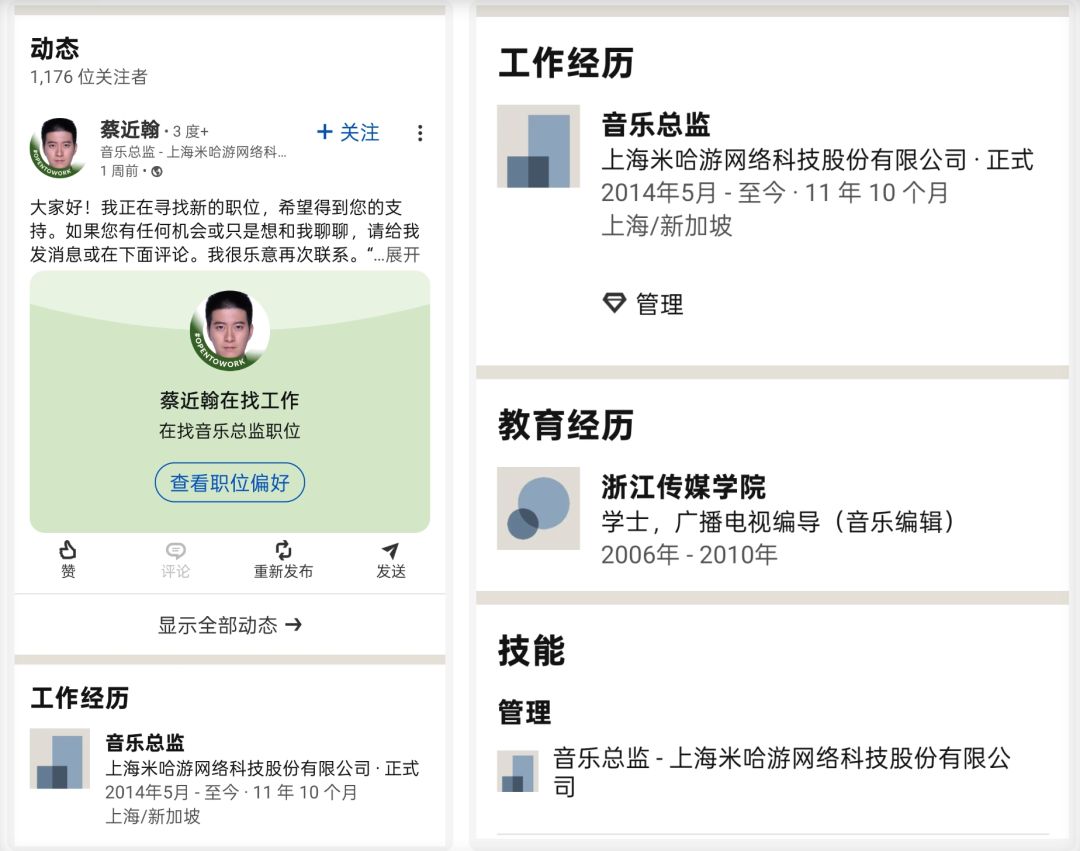The image size is (1080, 851).
Task: Open 音乐总监 - 上海米哈游 skill endorsement entry
Action: (x=782, y=772)
